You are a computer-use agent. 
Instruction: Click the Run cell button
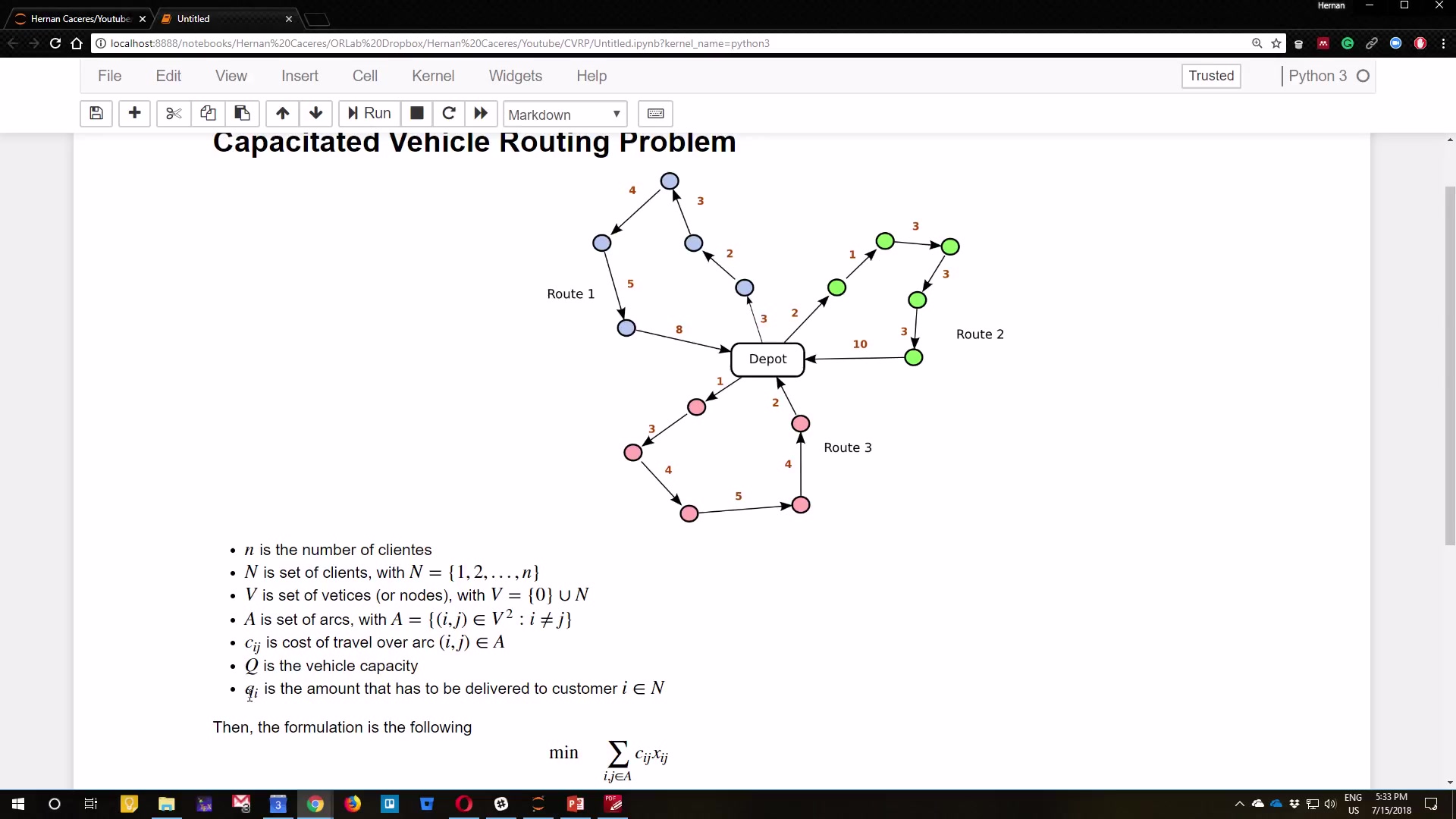[x=369, y=113]
